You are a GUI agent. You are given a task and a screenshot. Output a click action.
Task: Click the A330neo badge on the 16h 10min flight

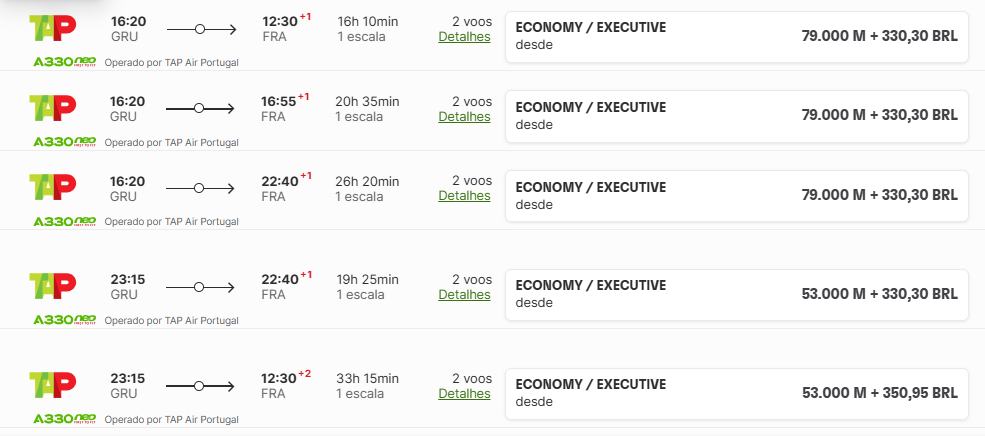[64, 62]
